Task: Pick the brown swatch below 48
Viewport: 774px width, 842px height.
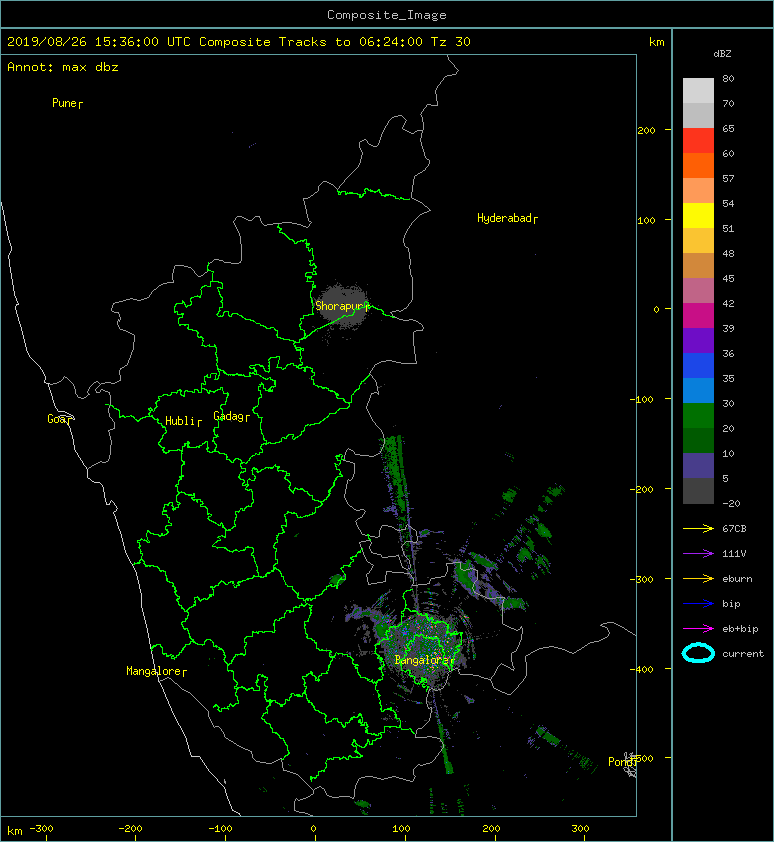Action: pyautogui.click(x=698, y=265)
